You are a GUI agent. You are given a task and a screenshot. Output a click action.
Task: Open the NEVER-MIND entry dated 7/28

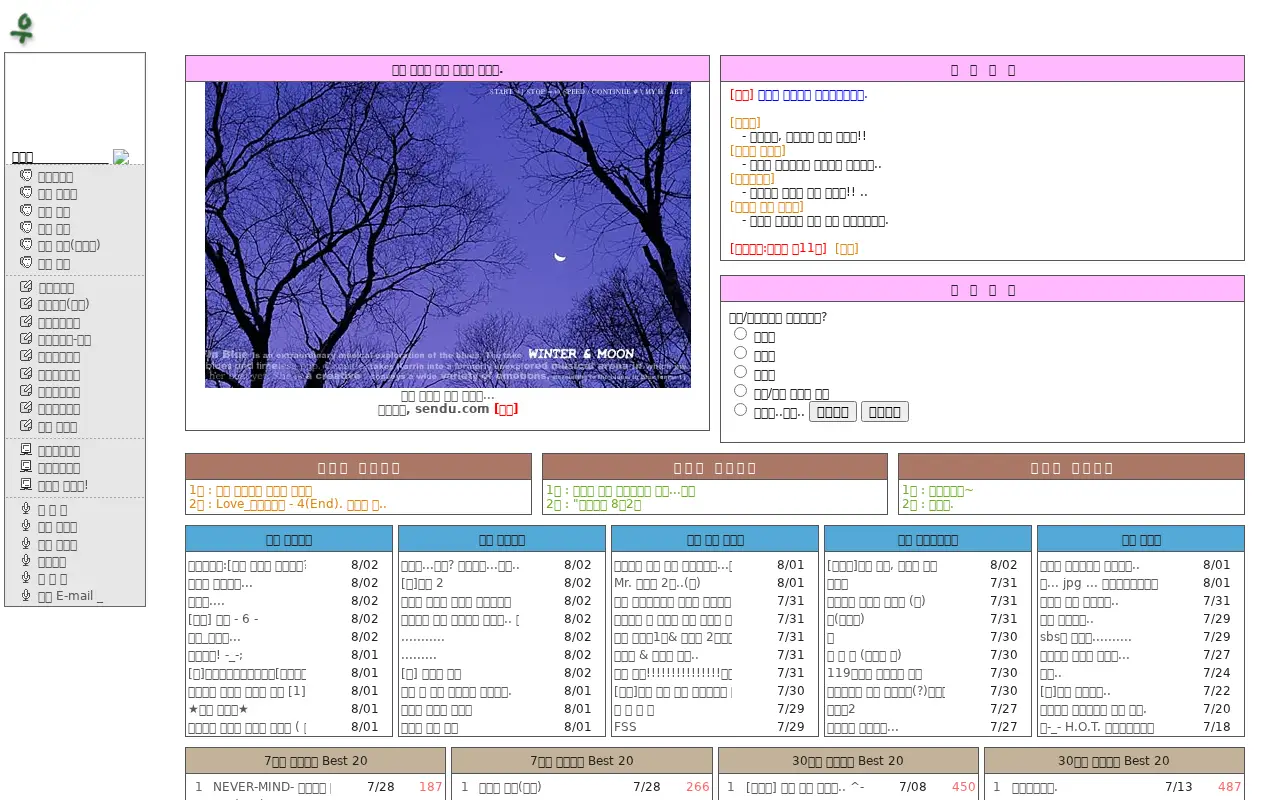pos(271,787)
